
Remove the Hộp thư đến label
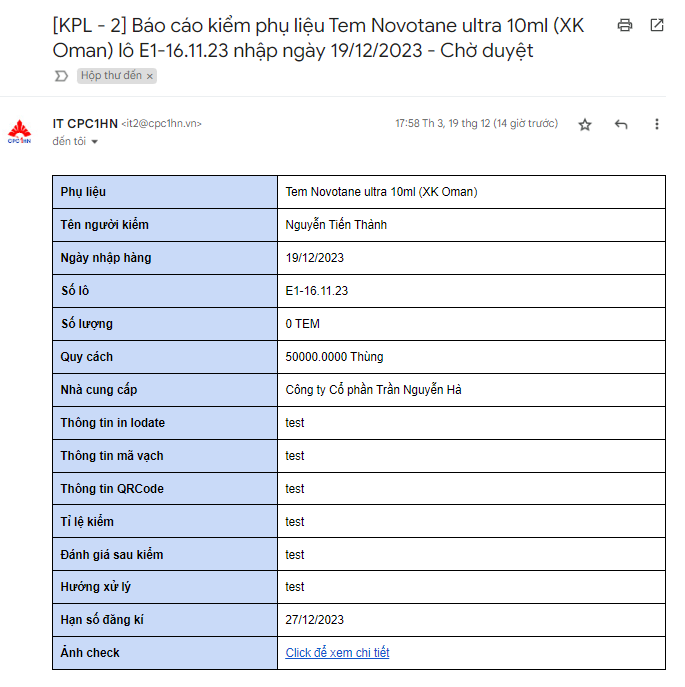(x=150, y=76)
